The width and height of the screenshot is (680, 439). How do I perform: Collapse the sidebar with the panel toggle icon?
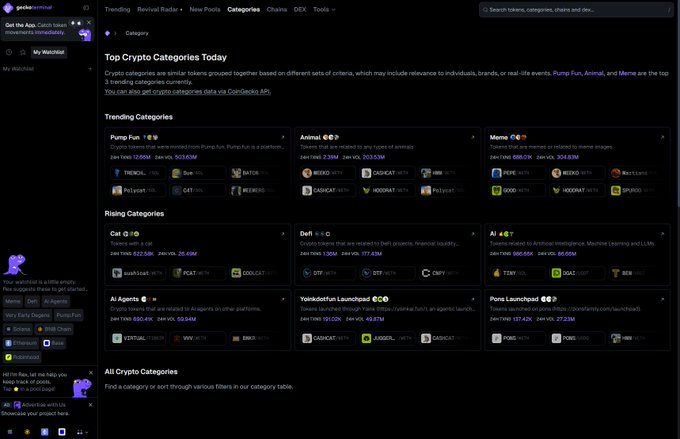(x=86, y=8)
